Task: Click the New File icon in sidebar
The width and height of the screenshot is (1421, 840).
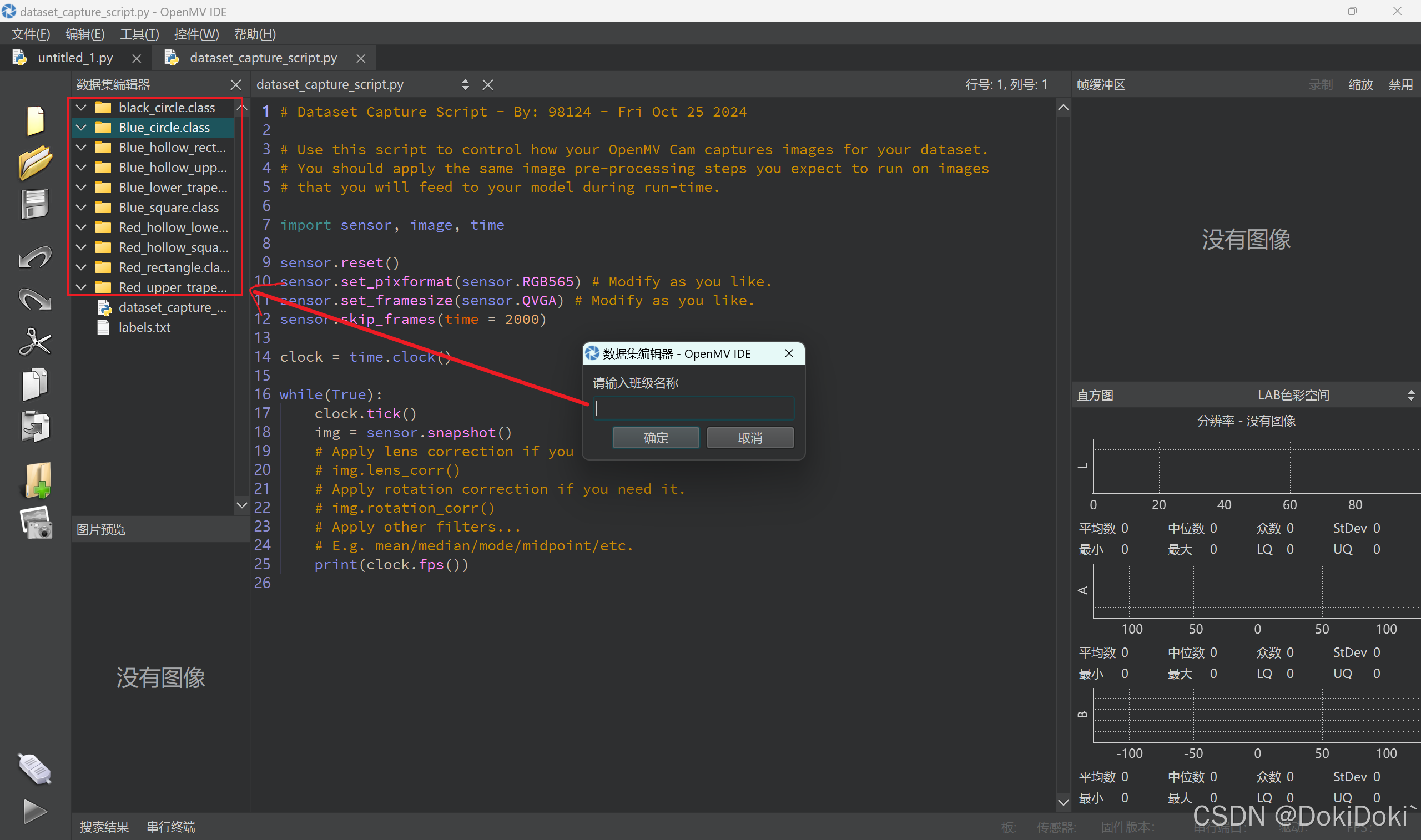Action: (35, 120)
